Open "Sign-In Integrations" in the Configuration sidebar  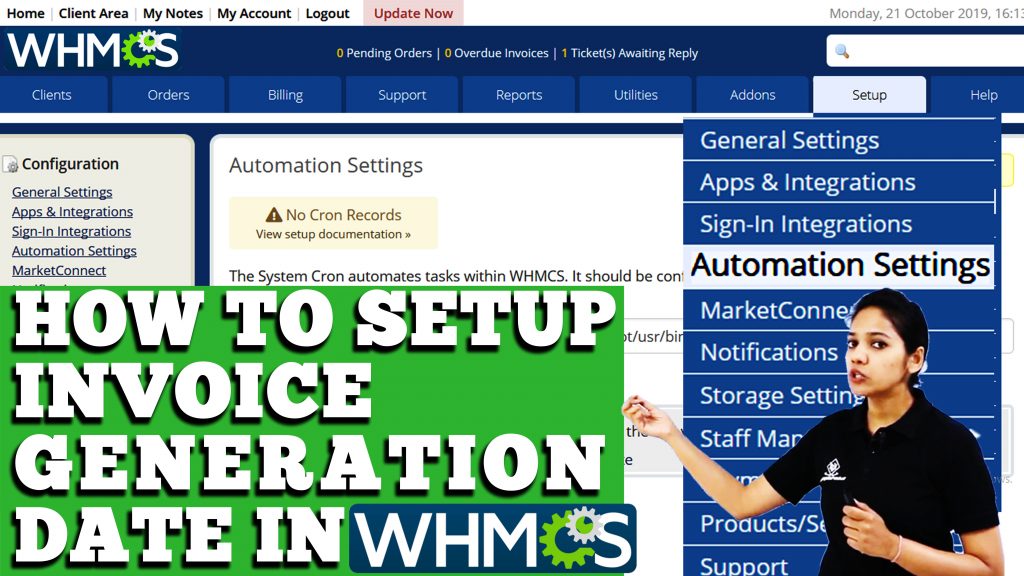[70, 231]
